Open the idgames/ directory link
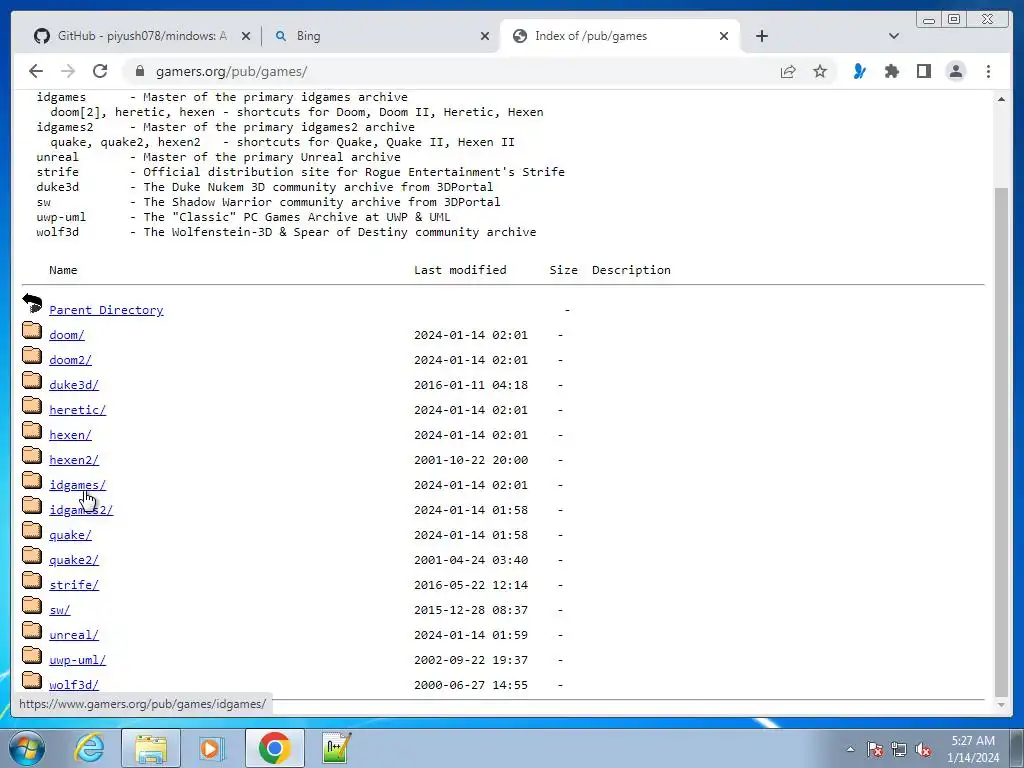 tap(77, 485)
